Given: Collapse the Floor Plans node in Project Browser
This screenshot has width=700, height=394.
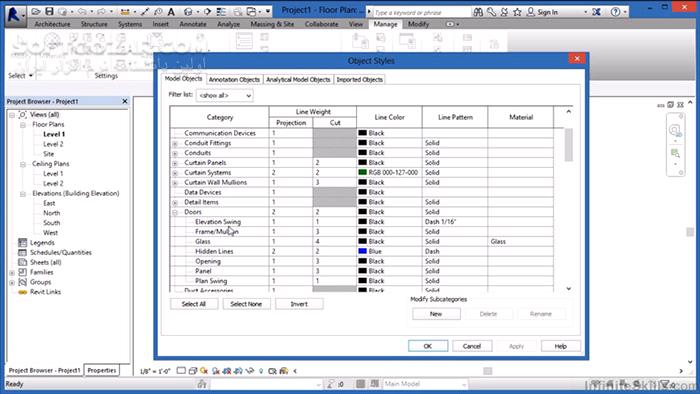Looking at the screenshot, I should 23,125.
